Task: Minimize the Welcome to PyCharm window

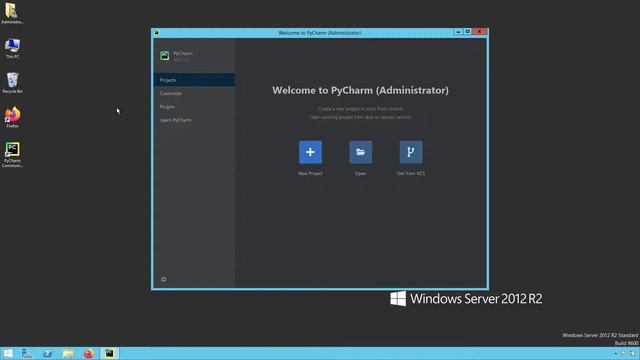Action: pyautogui.click(x=458, y=32)
